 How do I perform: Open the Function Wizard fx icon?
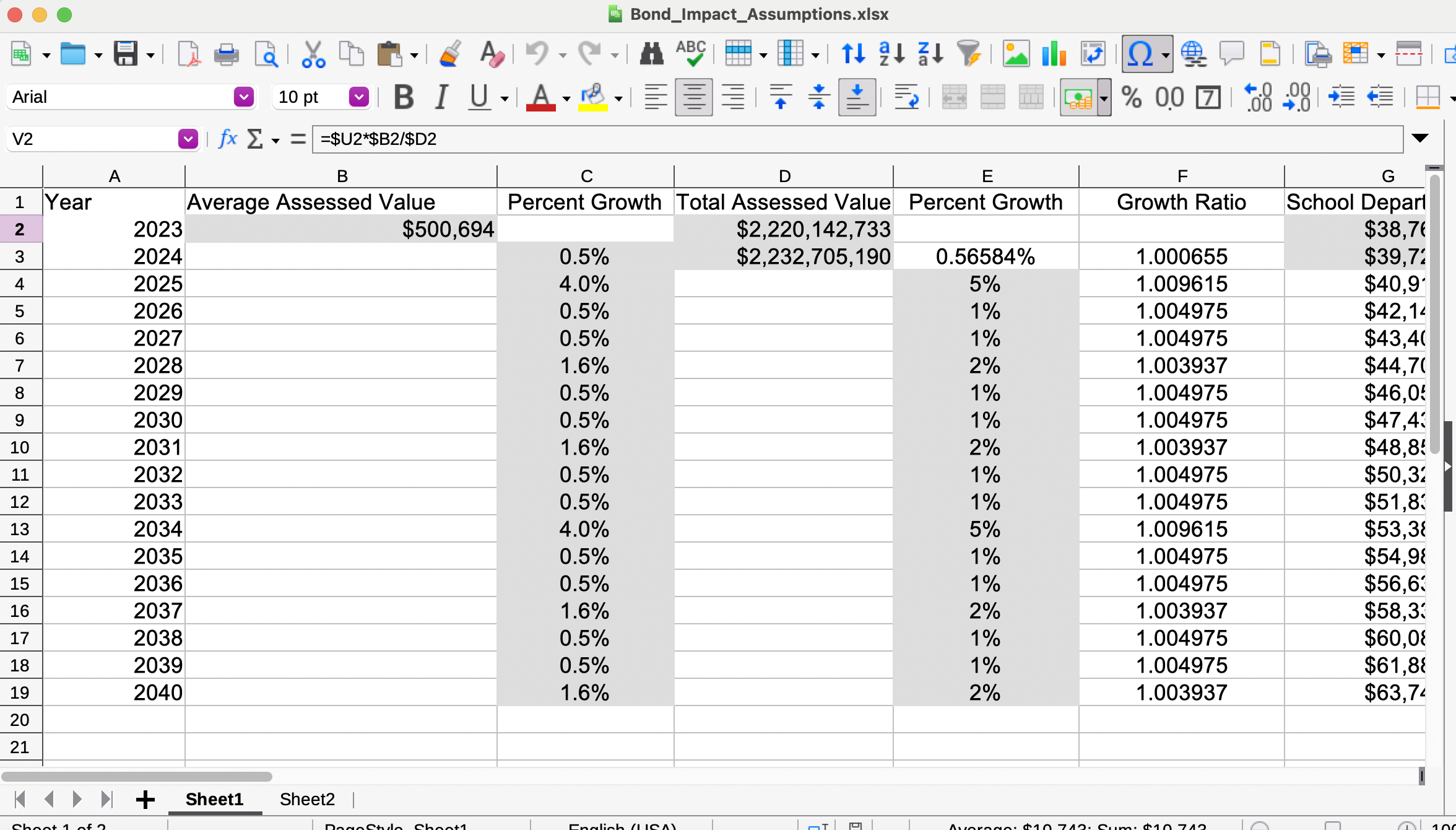click(x=228, y=139)
